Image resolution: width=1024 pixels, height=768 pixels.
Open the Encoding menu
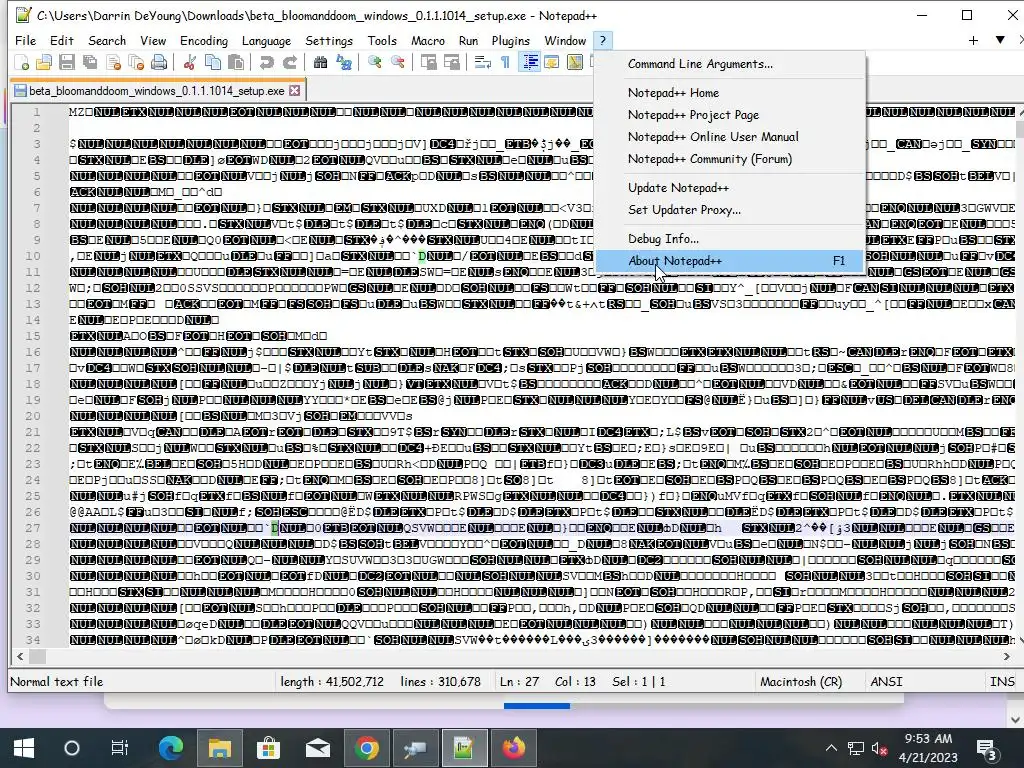coord(204,40)
